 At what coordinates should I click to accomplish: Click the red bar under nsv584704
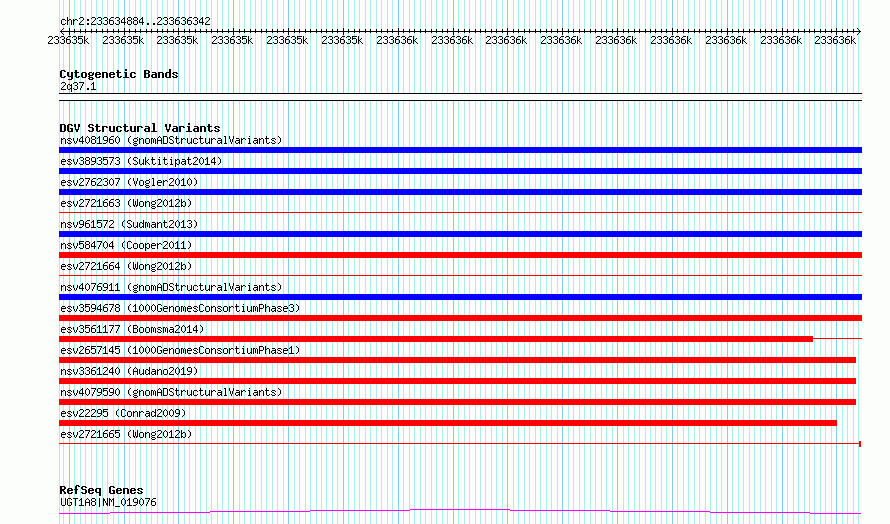tap(460, 255)
